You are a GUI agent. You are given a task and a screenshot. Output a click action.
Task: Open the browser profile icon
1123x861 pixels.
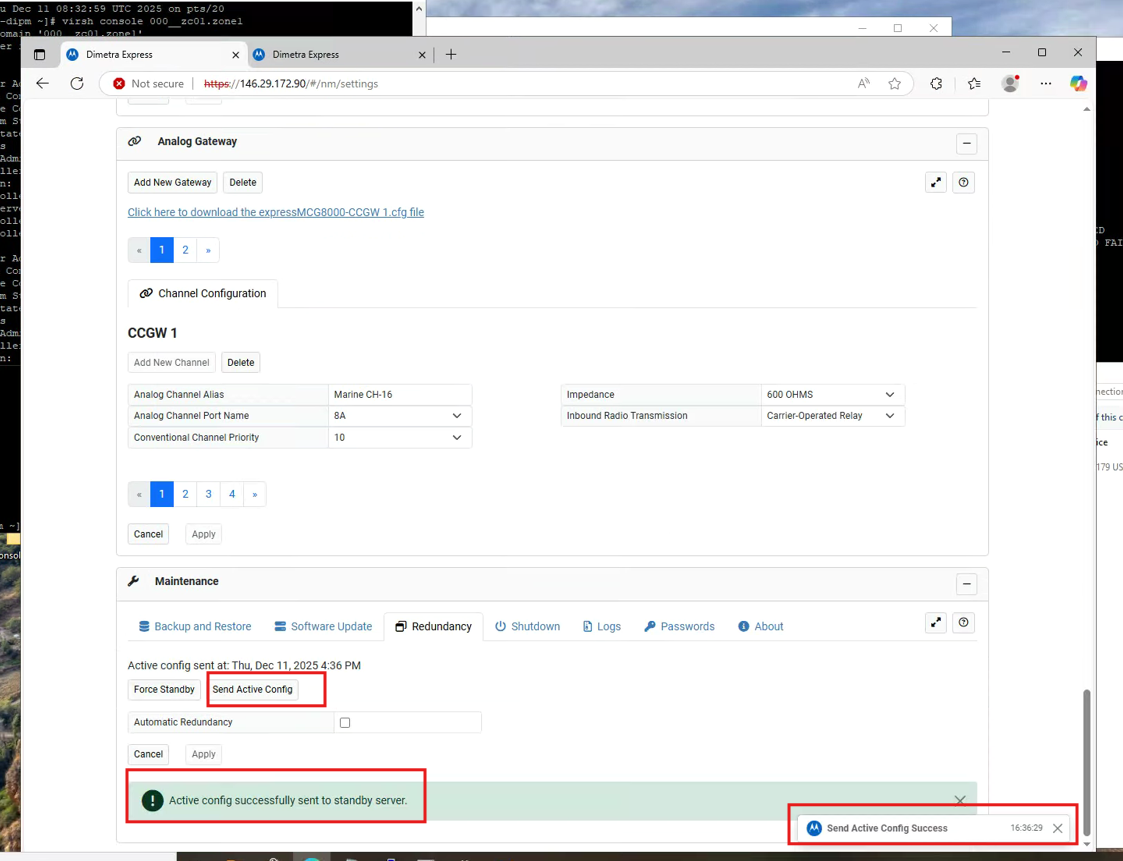(x=1011, y=84)
